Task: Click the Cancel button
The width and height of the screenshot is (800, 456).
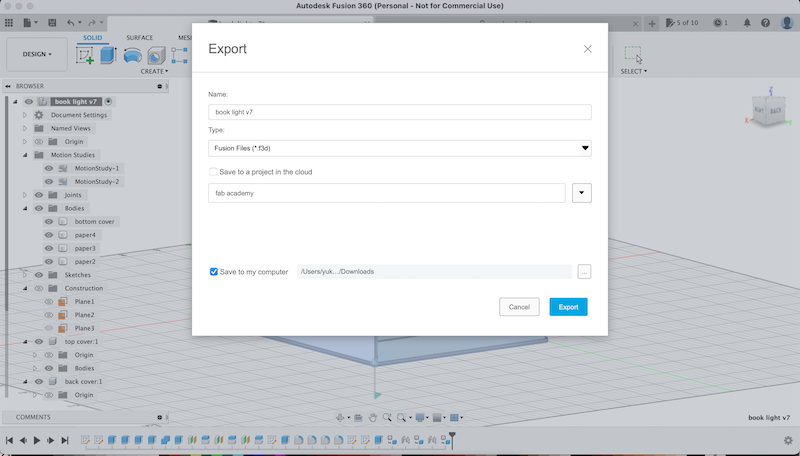Action: coord(519,307)
